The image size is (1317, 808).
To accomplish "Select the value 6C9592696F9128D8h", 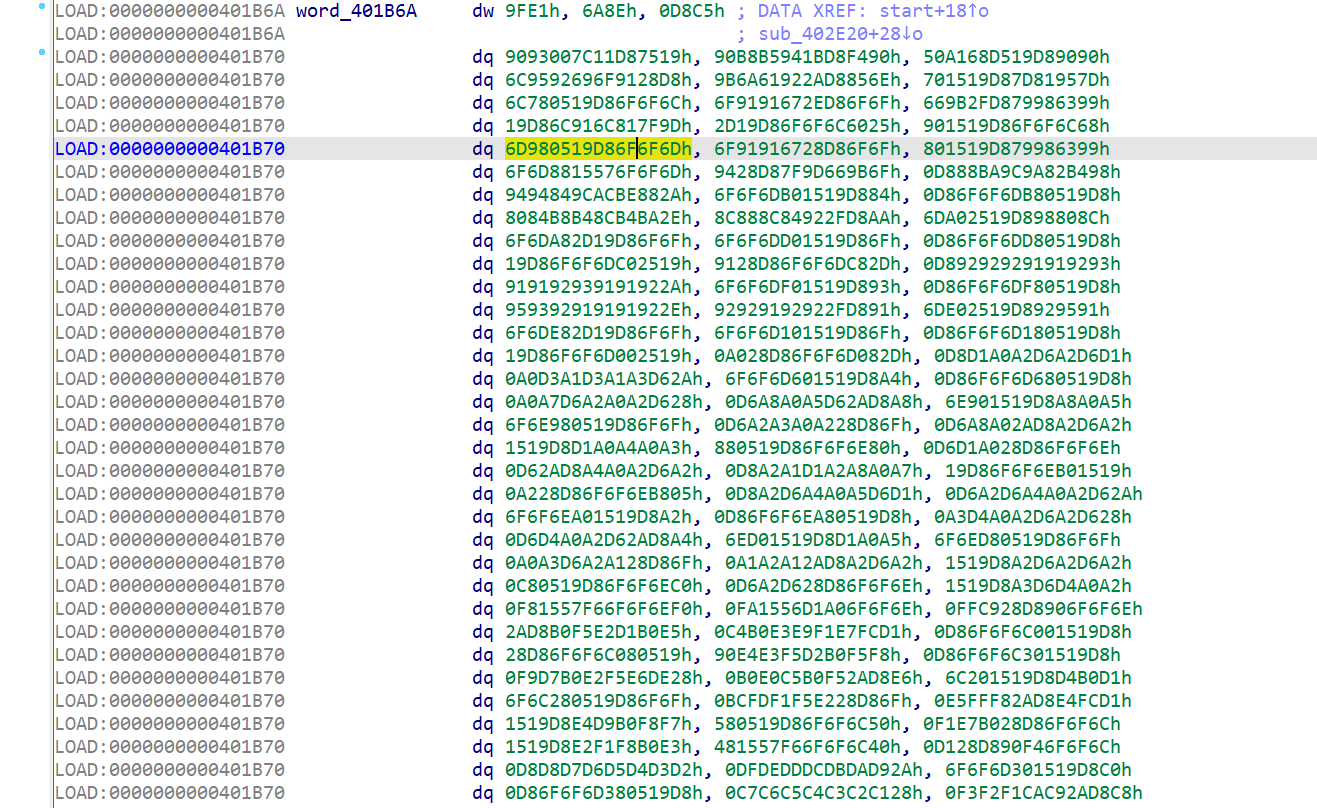I will 598,80.
